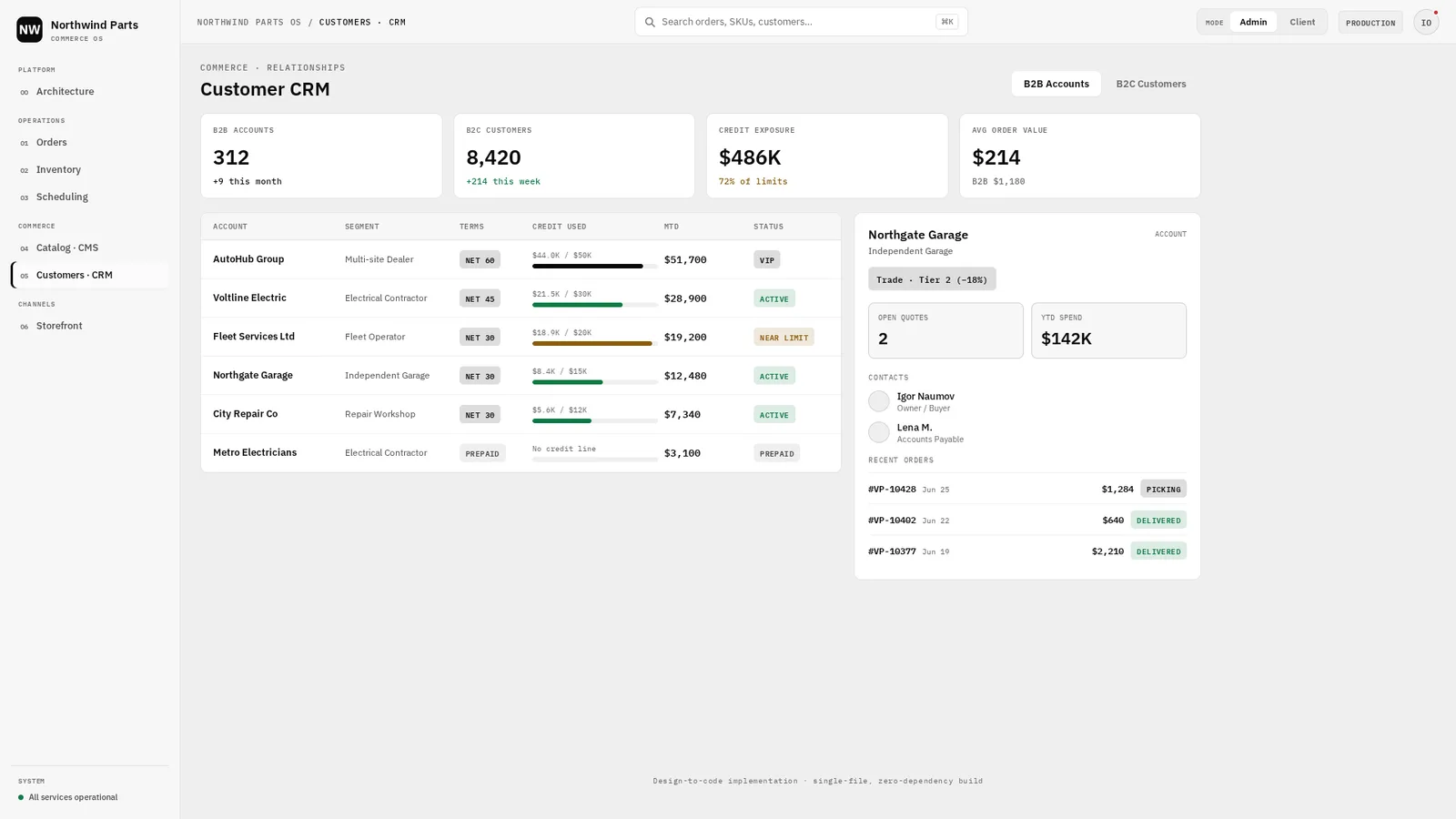Click AutoHub Group credit used bar
This screenshot has height=819, width=1456.
[x=594, y=266]
